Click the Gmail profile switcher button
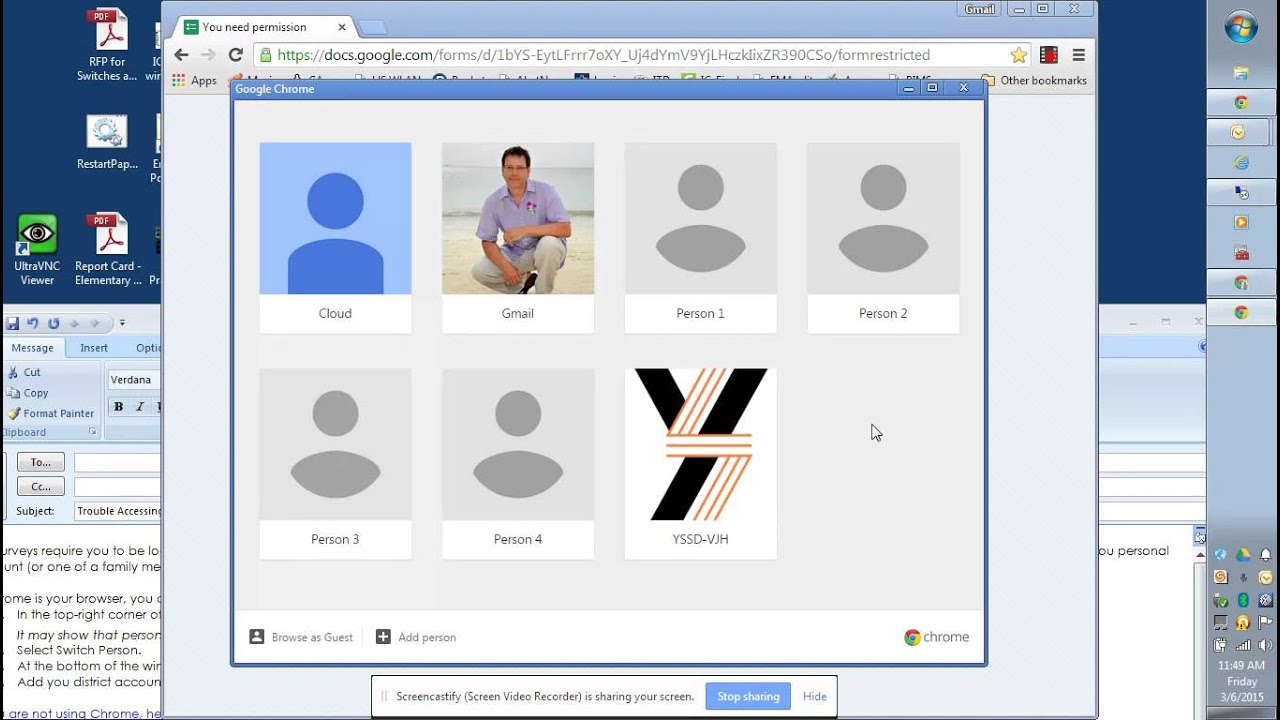Image resolution: width=1280 pixels, height=720 pixels. click(979, 9)
